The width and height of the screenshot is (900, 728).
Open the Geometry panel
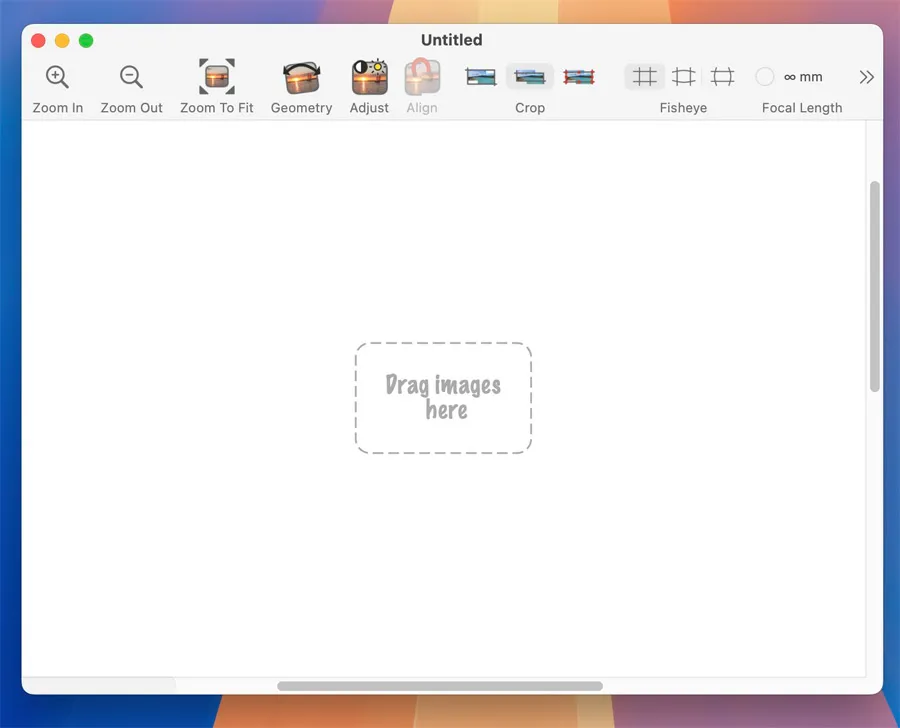click(x=301, y=77)
